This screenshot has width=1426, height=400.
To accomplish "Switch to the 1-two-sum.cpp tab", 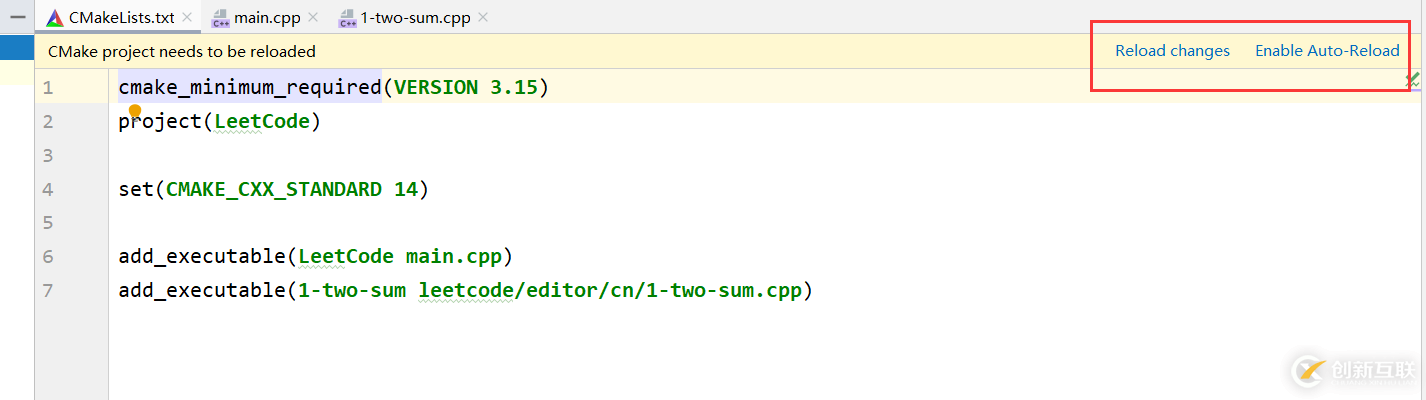I will coord(417,18).
